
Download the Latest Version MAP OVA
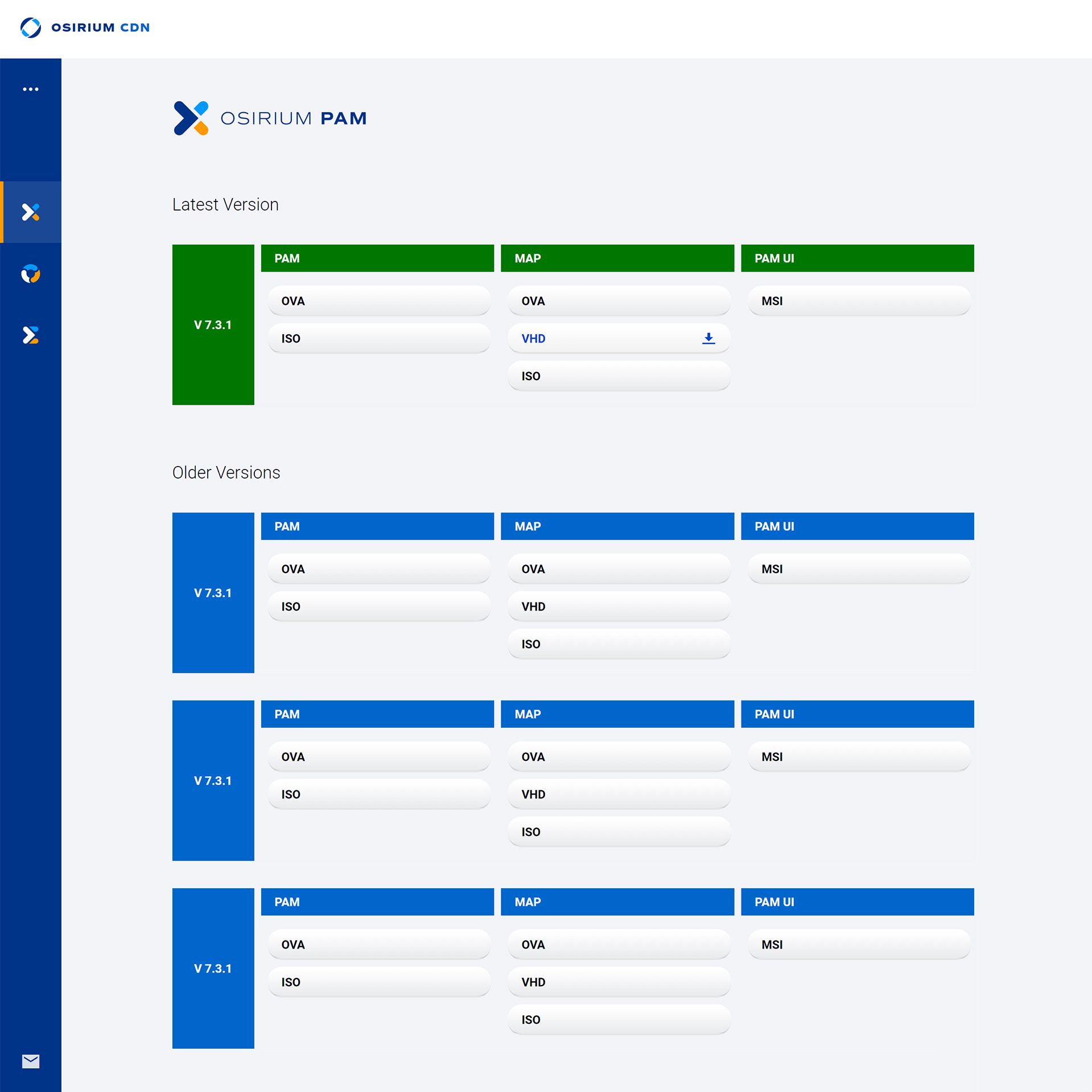point(619,301)
